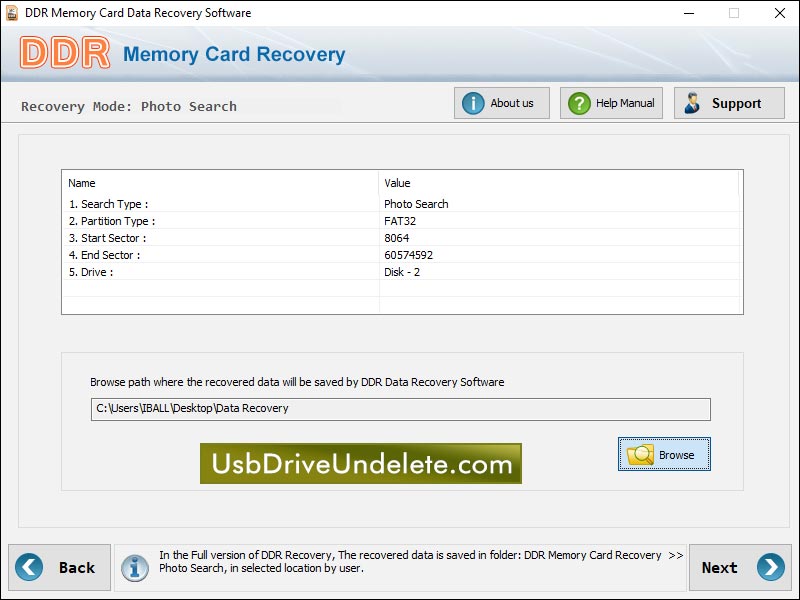Click the full version info message text
This screenshot has width=800, height=600.
[410, 561]
